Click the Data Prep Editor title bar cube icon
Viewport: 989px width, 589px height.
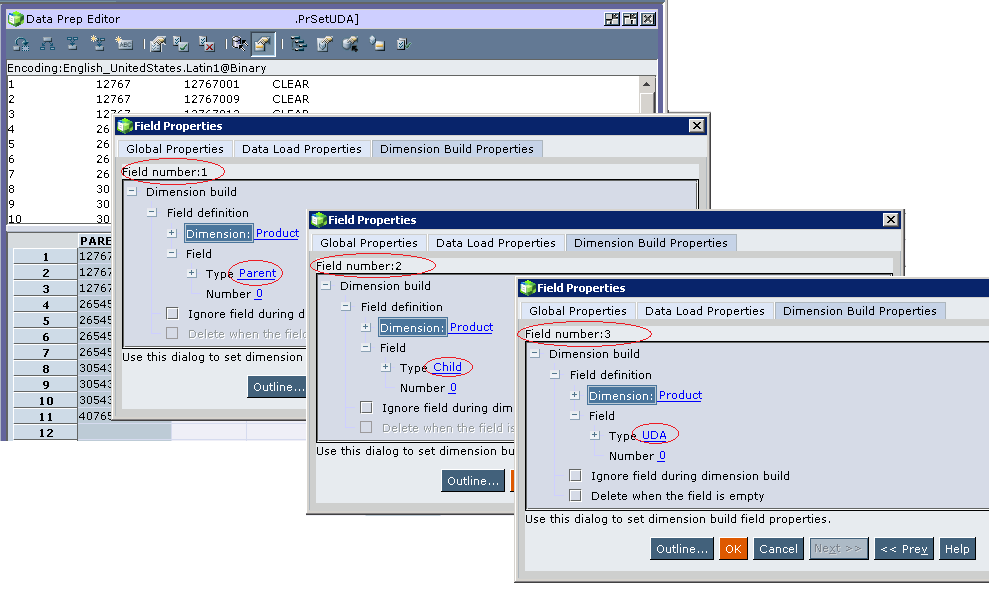pyautogui.click(x=15, y=19)
